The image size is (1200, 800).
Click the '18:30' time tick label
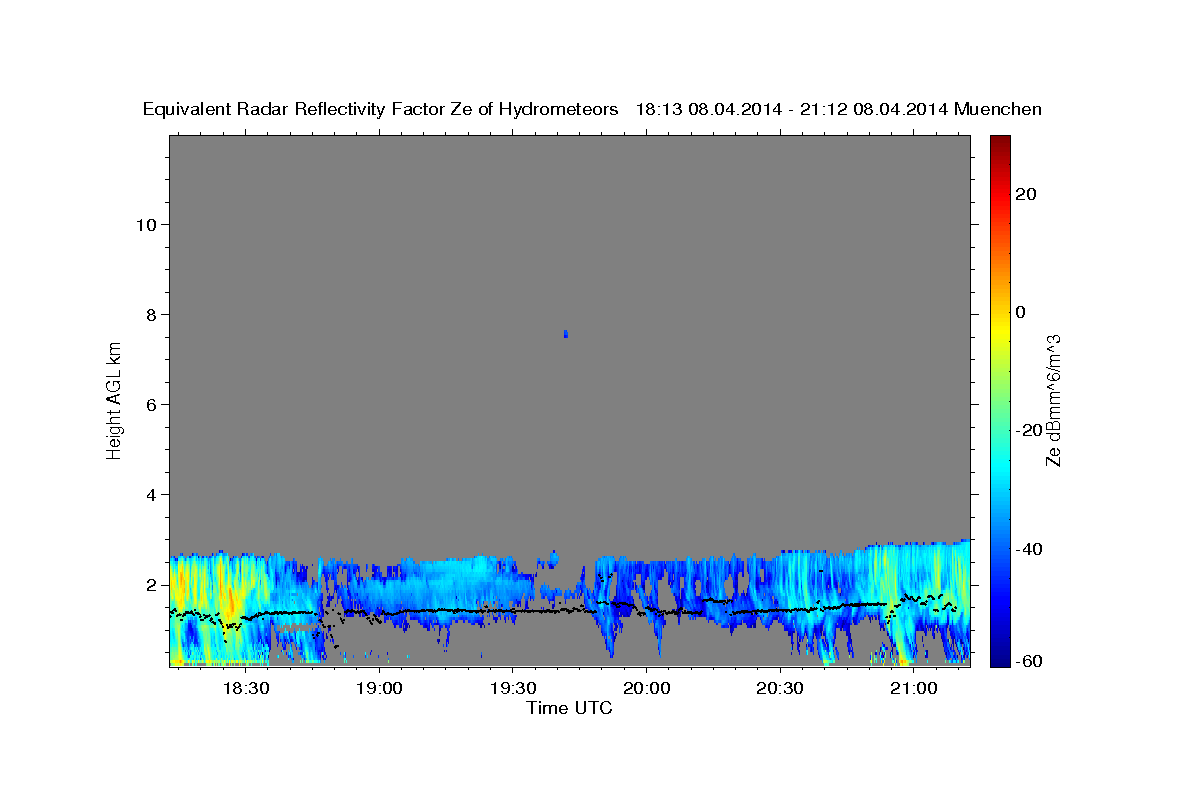245,689
